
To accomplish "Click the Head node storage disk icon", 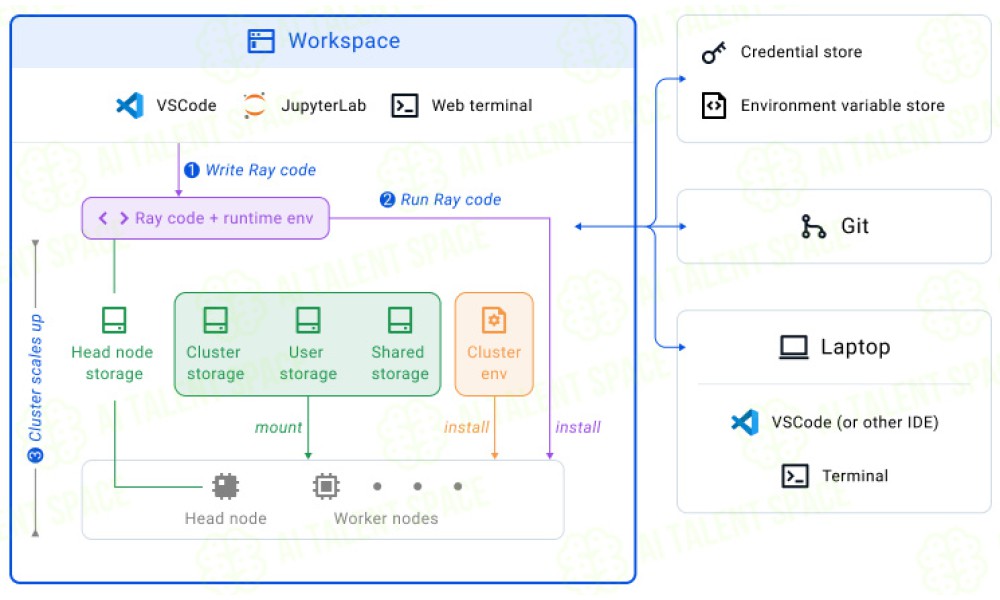I will point(114,320).
